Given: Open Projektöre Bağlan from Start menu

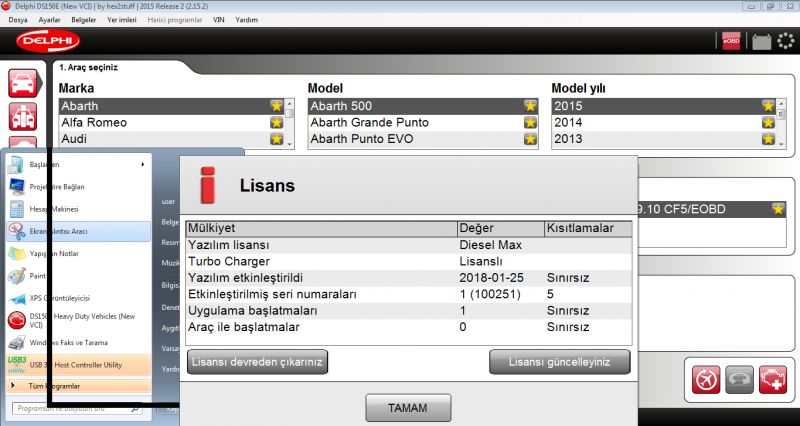Looking at the screenshot, I should coord(79,187).
